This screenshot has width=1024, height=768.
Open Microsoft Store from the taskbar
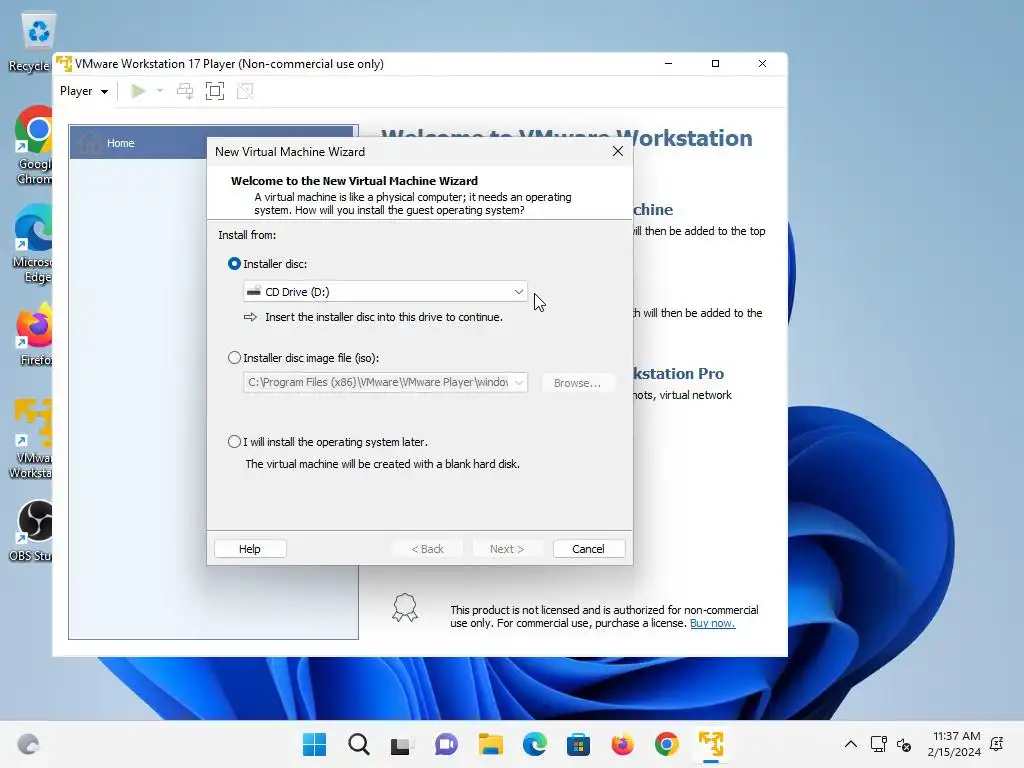(x=579, y=744)
